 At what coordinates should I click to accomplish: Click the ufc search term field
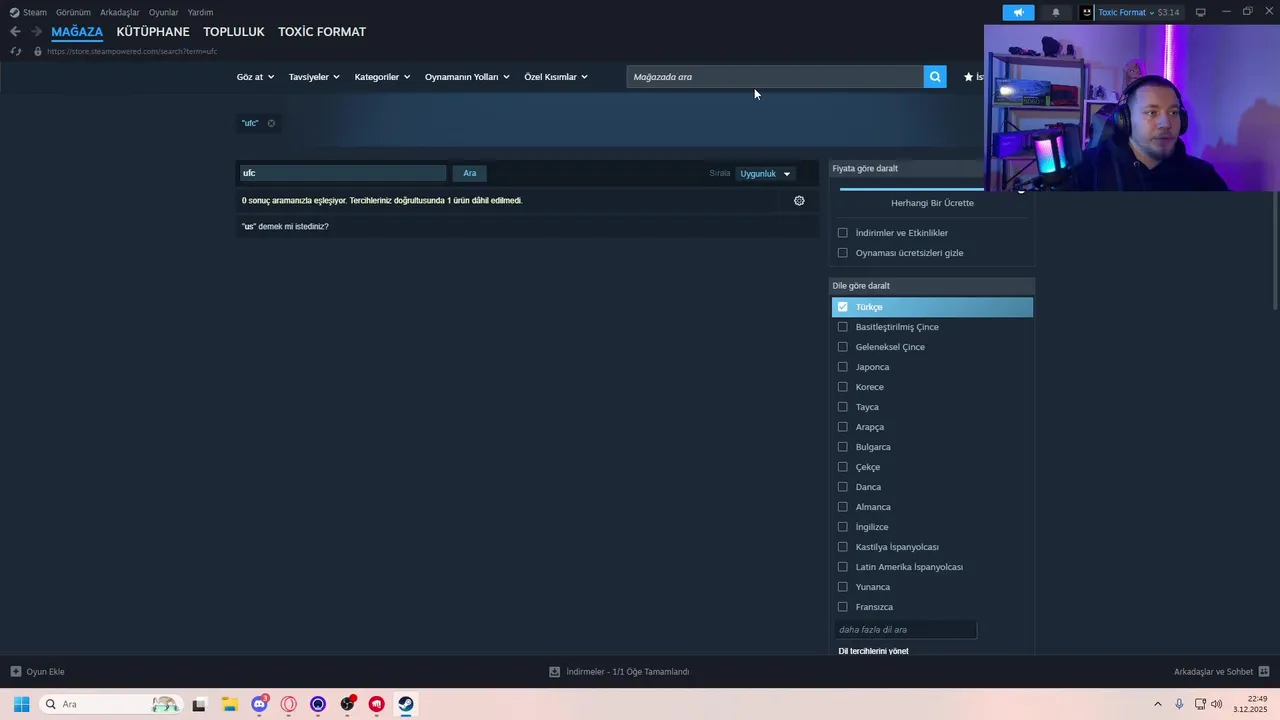point(342,173)
